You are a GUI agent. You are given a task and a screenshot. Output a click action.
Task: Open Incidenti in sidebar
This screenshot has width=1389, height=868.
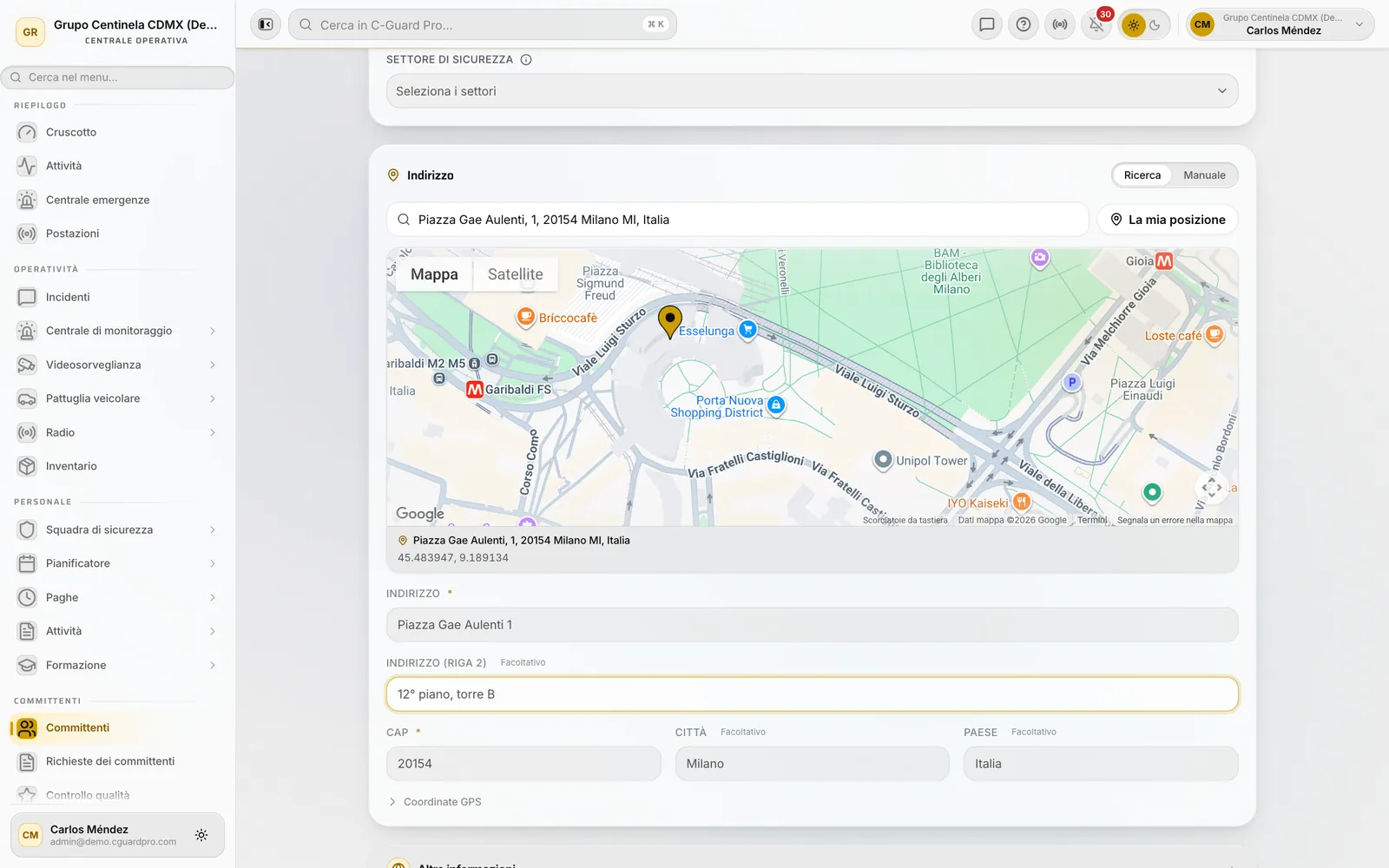117,297
